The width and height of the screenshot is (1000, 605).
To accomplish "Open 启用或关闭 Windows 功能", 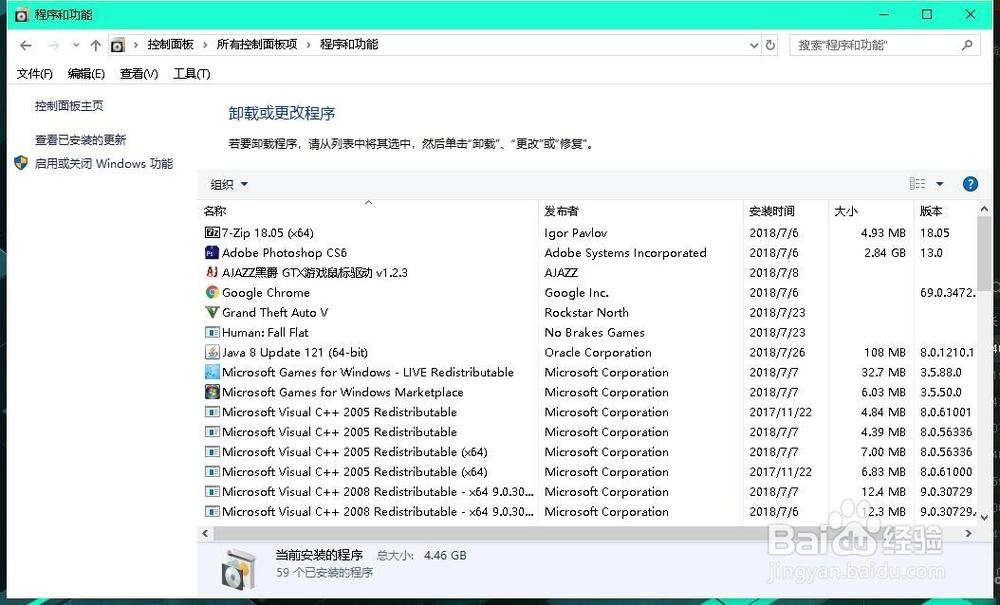I will pos(103,163).
